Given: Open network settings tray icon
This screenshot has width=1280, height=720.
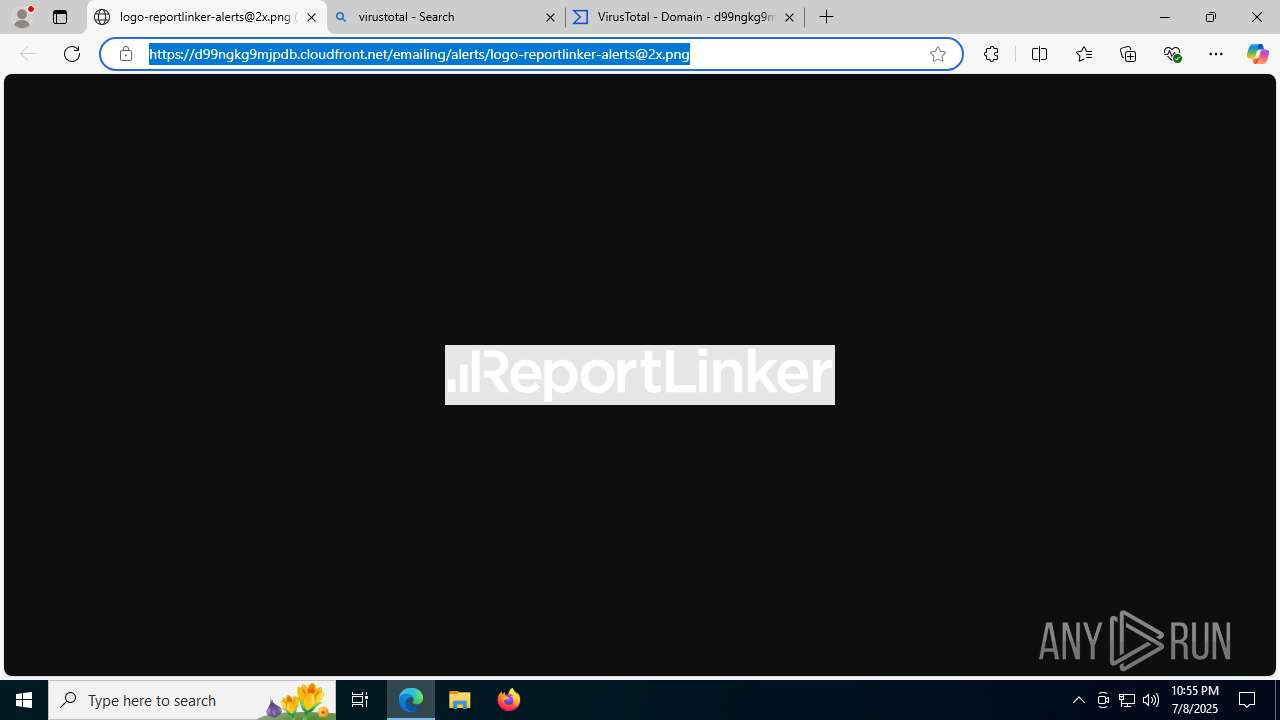Looking at the screenshot, I should [1127, 700].
